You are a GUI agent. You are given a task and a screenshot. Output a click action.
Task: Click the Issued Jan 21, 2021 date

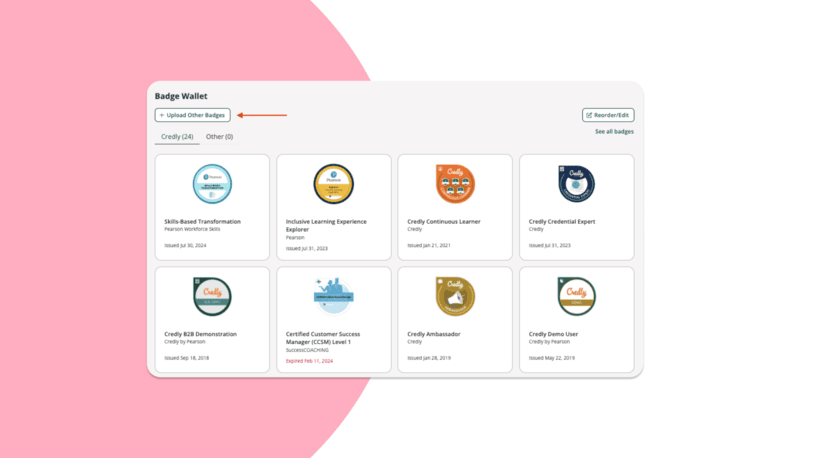429,245
